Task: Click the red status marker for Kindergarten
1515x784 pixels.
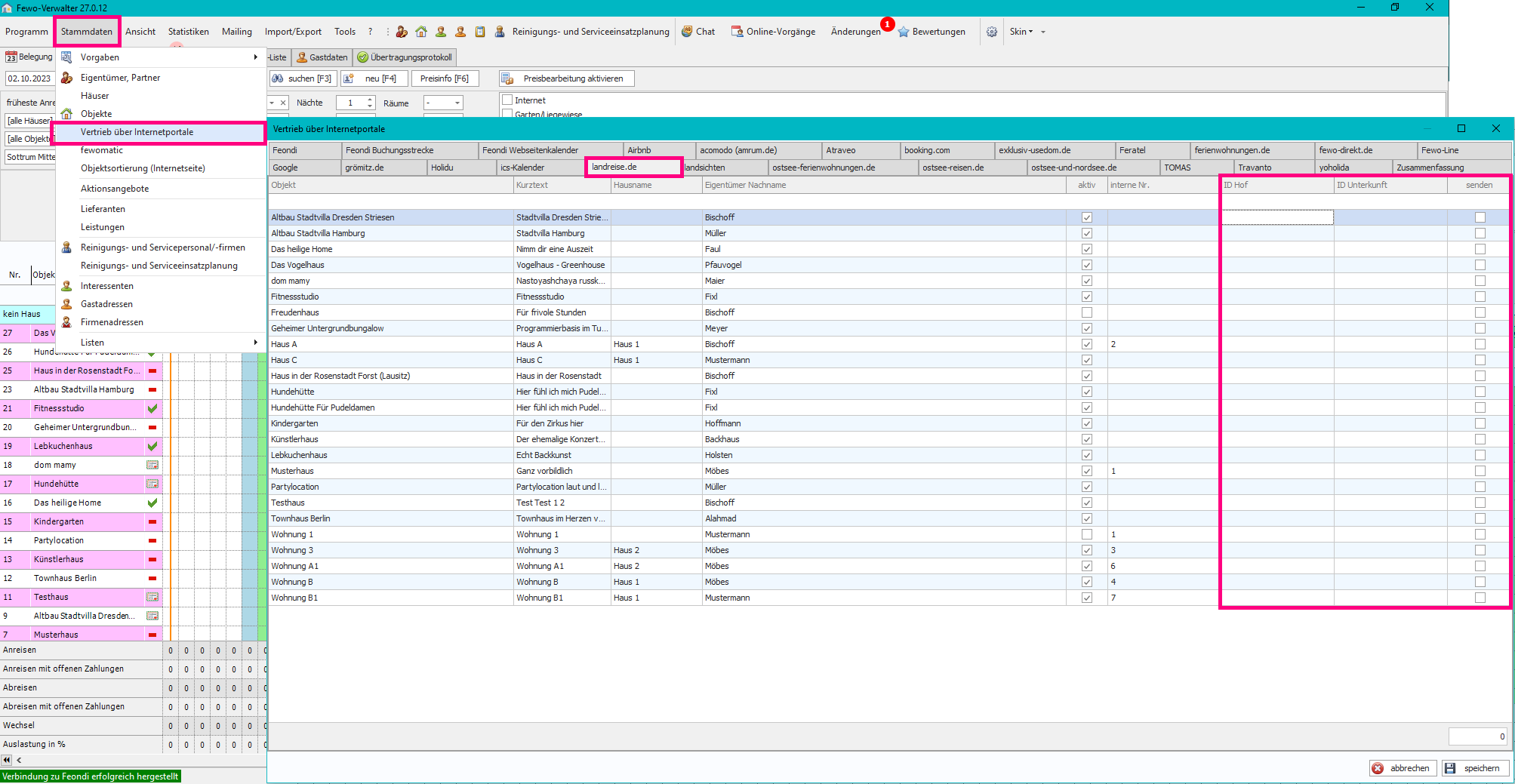Action: [x=152, y=521]
